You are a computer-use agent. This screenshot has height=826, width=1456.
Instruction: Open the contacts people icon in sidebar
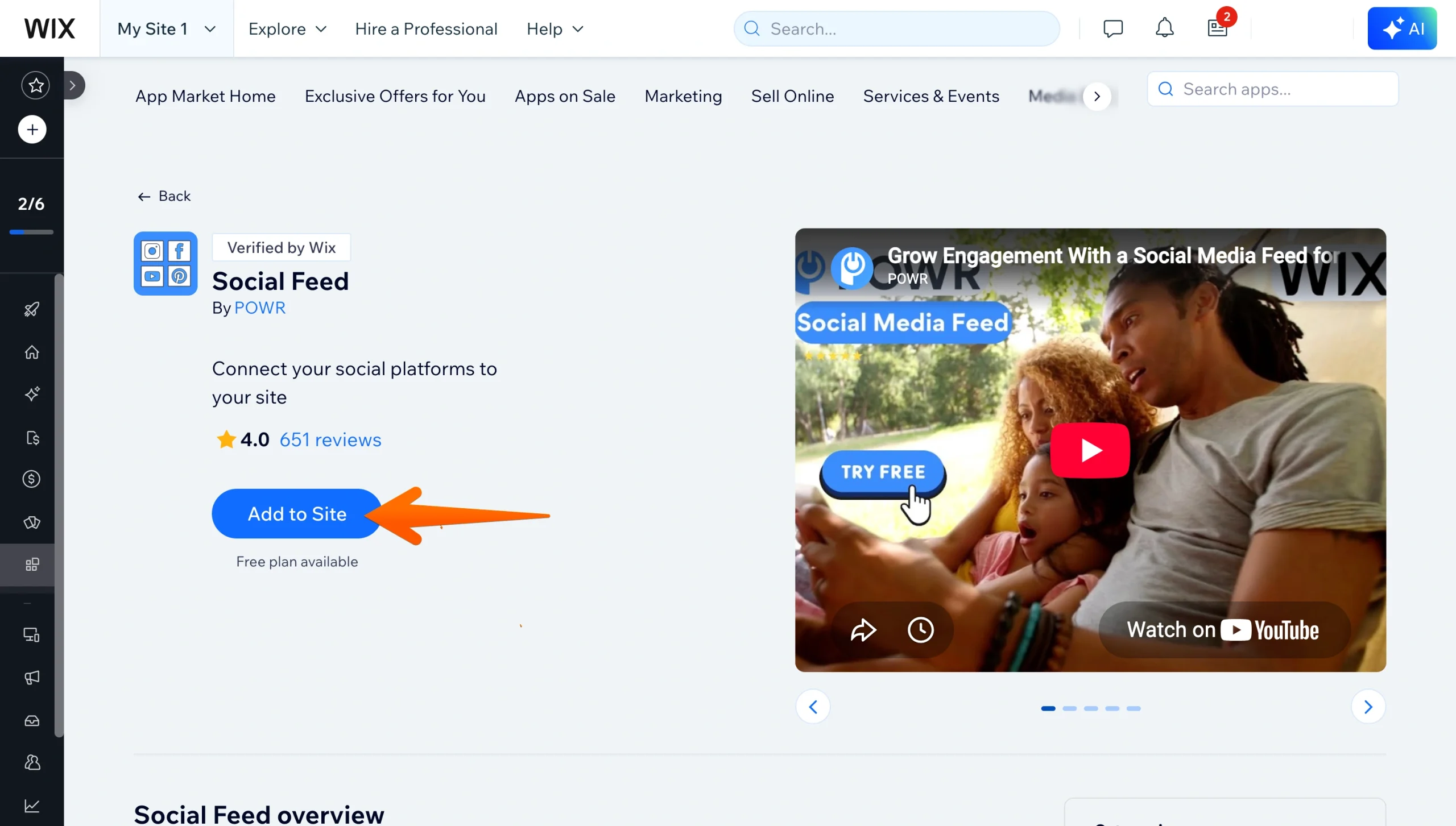(x=32, y=762)
